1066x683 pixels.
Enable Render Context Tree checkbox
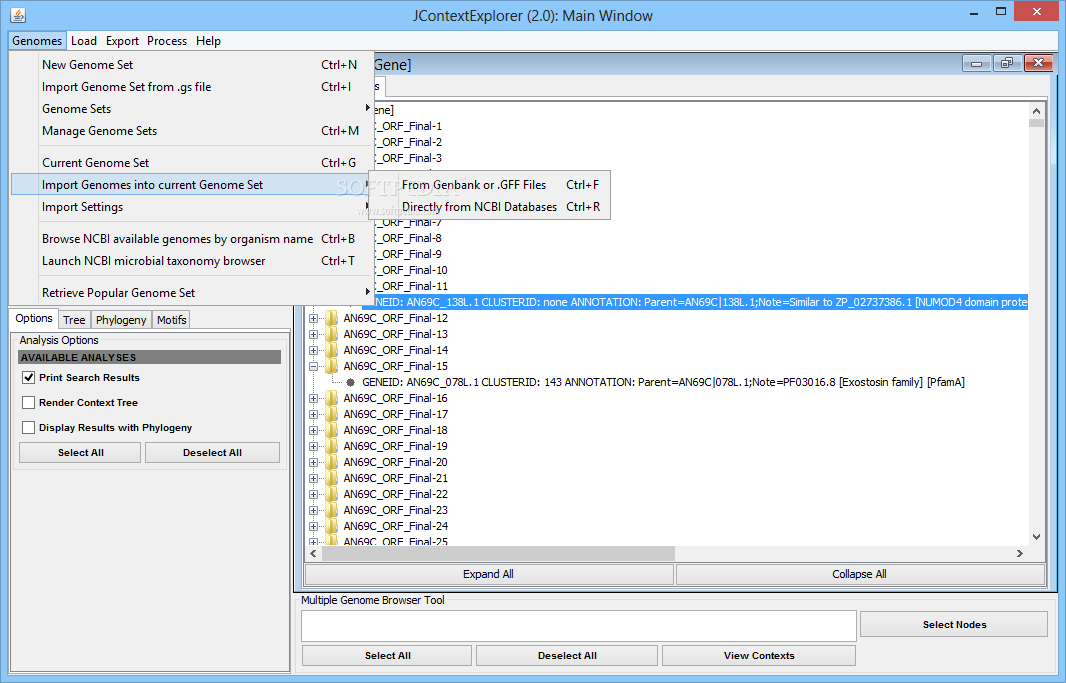click(29, 403)
